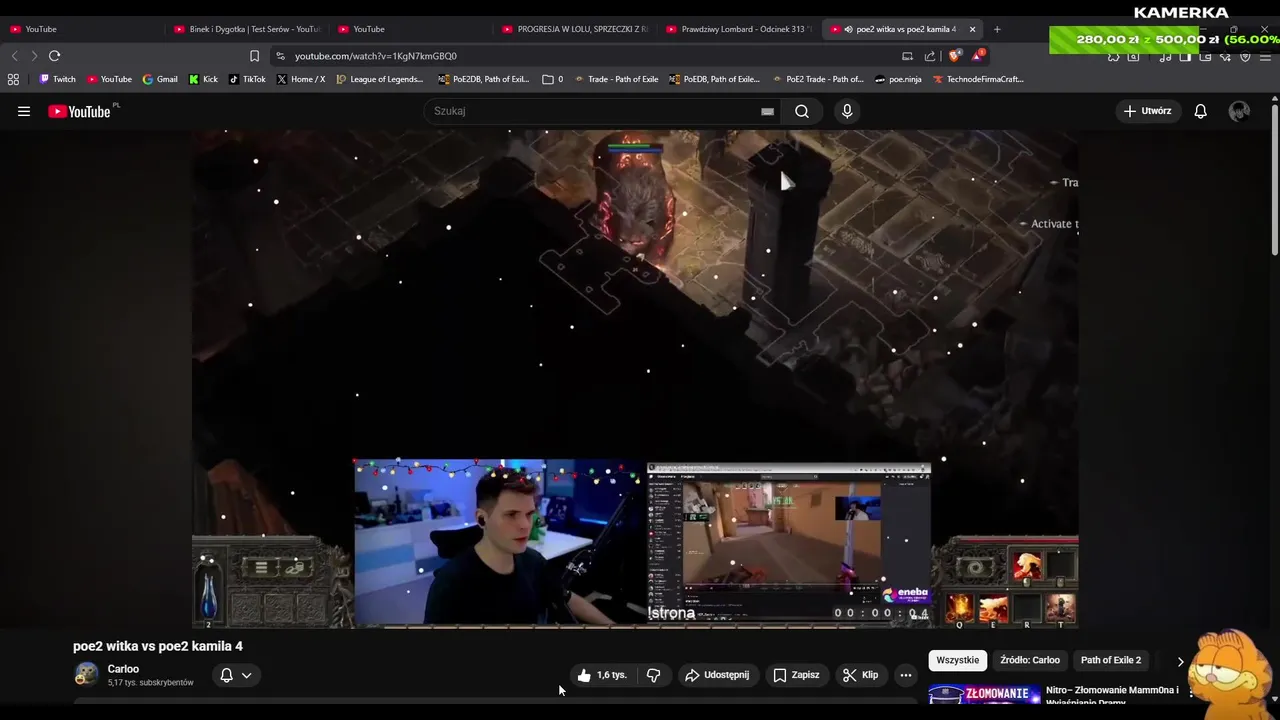The width and height of the screenshot is (1280, 720).
Task: Open the YouTube bookmark in bookmarks bar
Action: (109, 79)
